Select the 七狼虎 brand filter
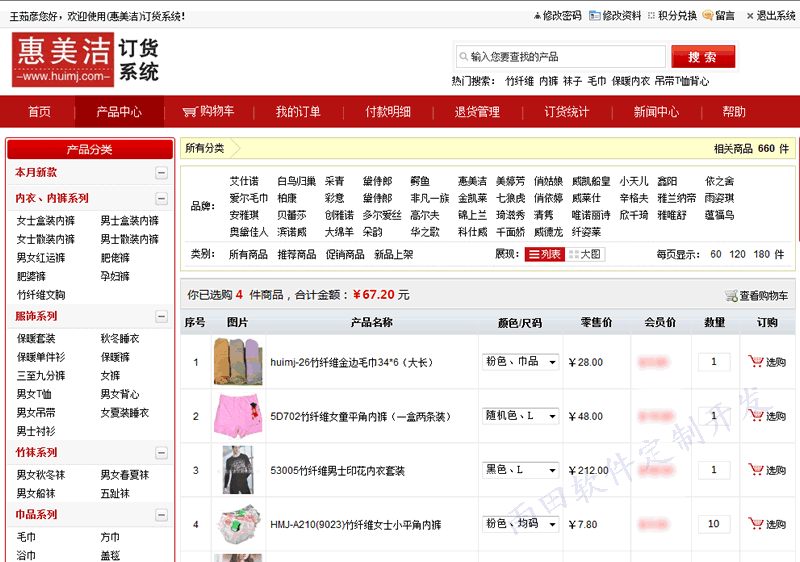Screen dimensions: 800x562 510,198
